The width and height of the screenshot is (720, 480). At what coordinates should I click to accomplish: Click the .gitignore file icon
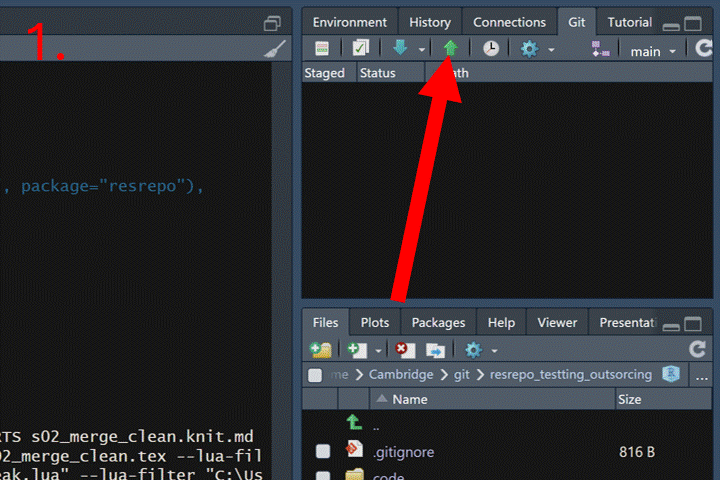pyautogui.click(x=354, y=449)
